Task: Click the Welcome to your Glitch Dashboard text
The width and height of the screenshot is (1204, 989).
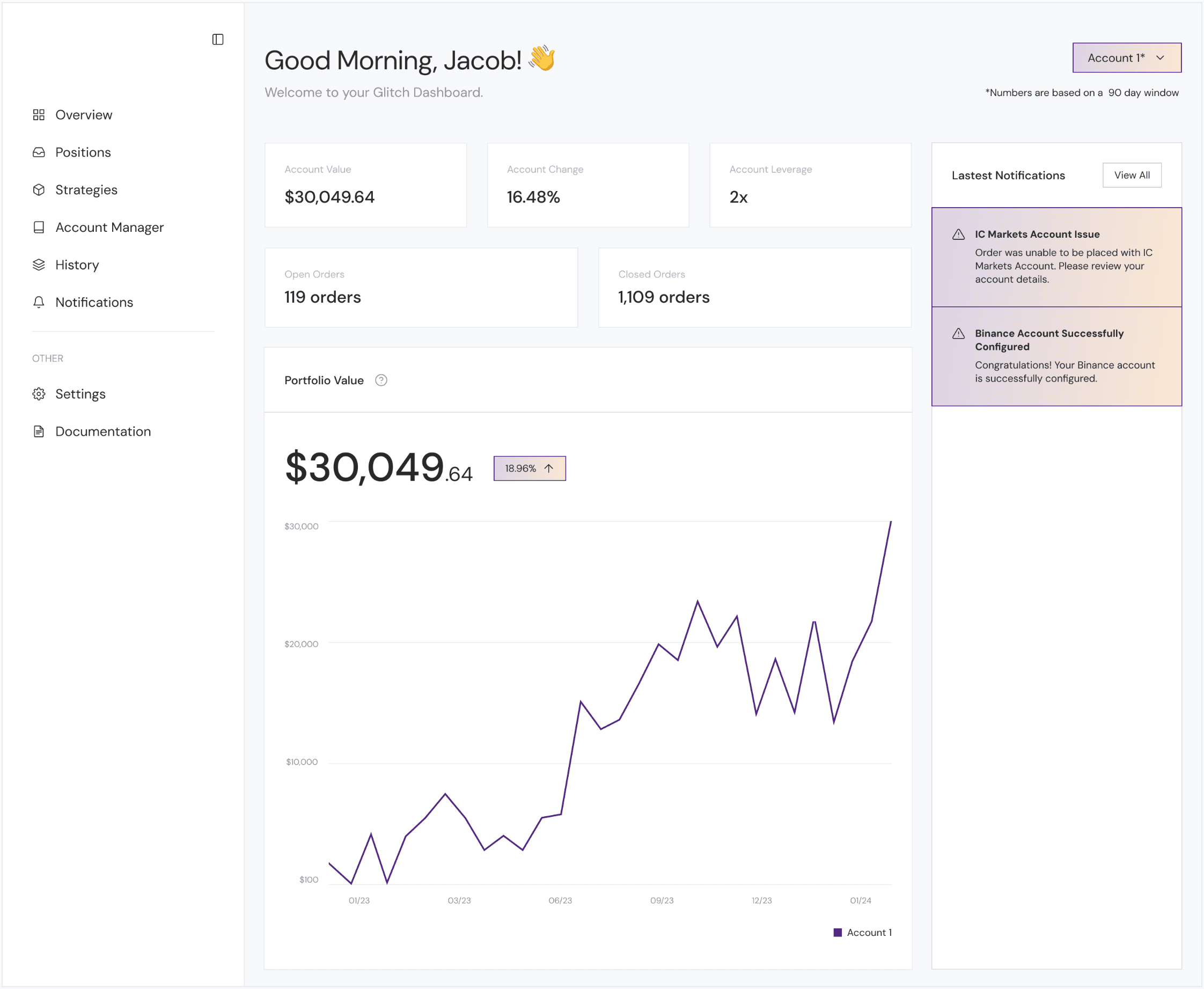Action: tap(373, 92)
